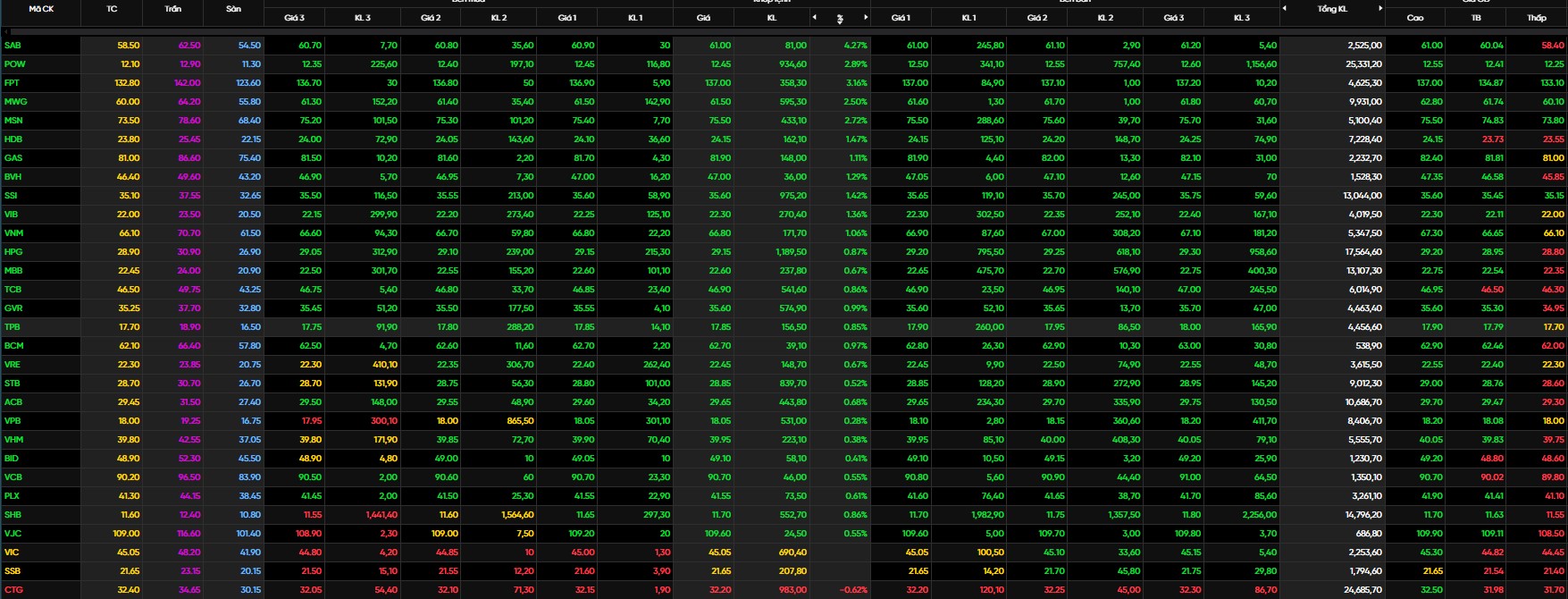Click CTG total volume 24,685,70

click(x=1363, y=589)
